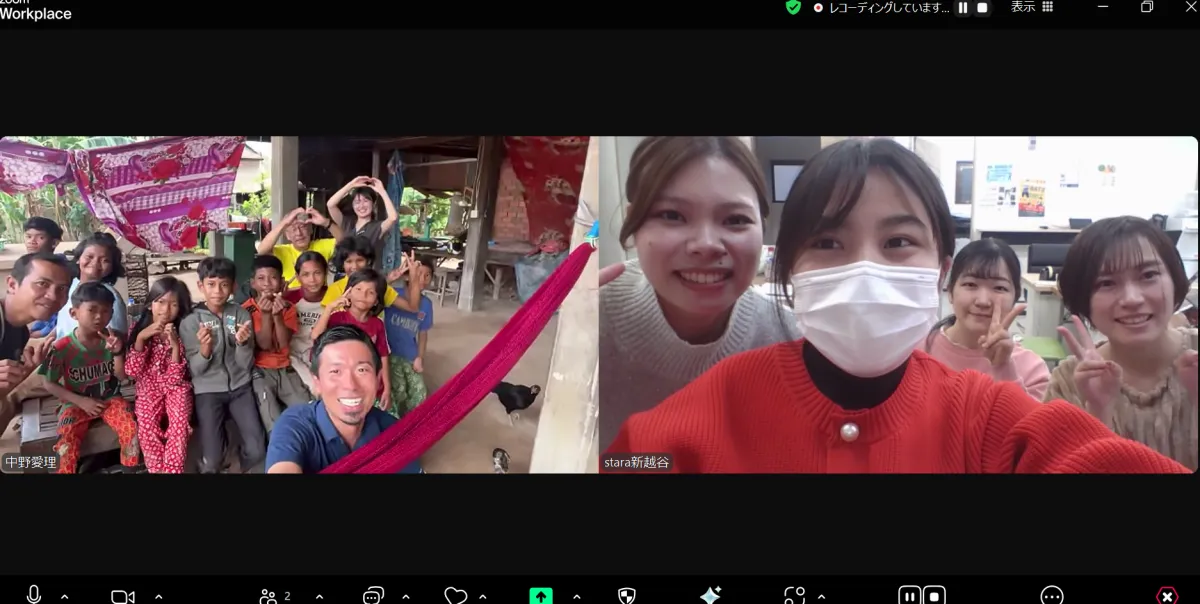Click the green encryption shield icon
The height and width of the screenshot is (604, 1200).
(x=793, y=7)
